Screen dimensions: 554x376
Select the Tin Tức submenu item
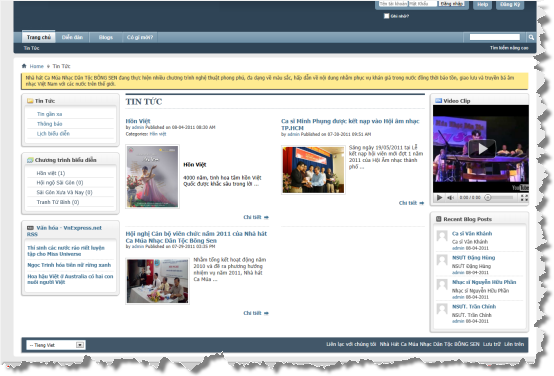(x=31, y=48)
